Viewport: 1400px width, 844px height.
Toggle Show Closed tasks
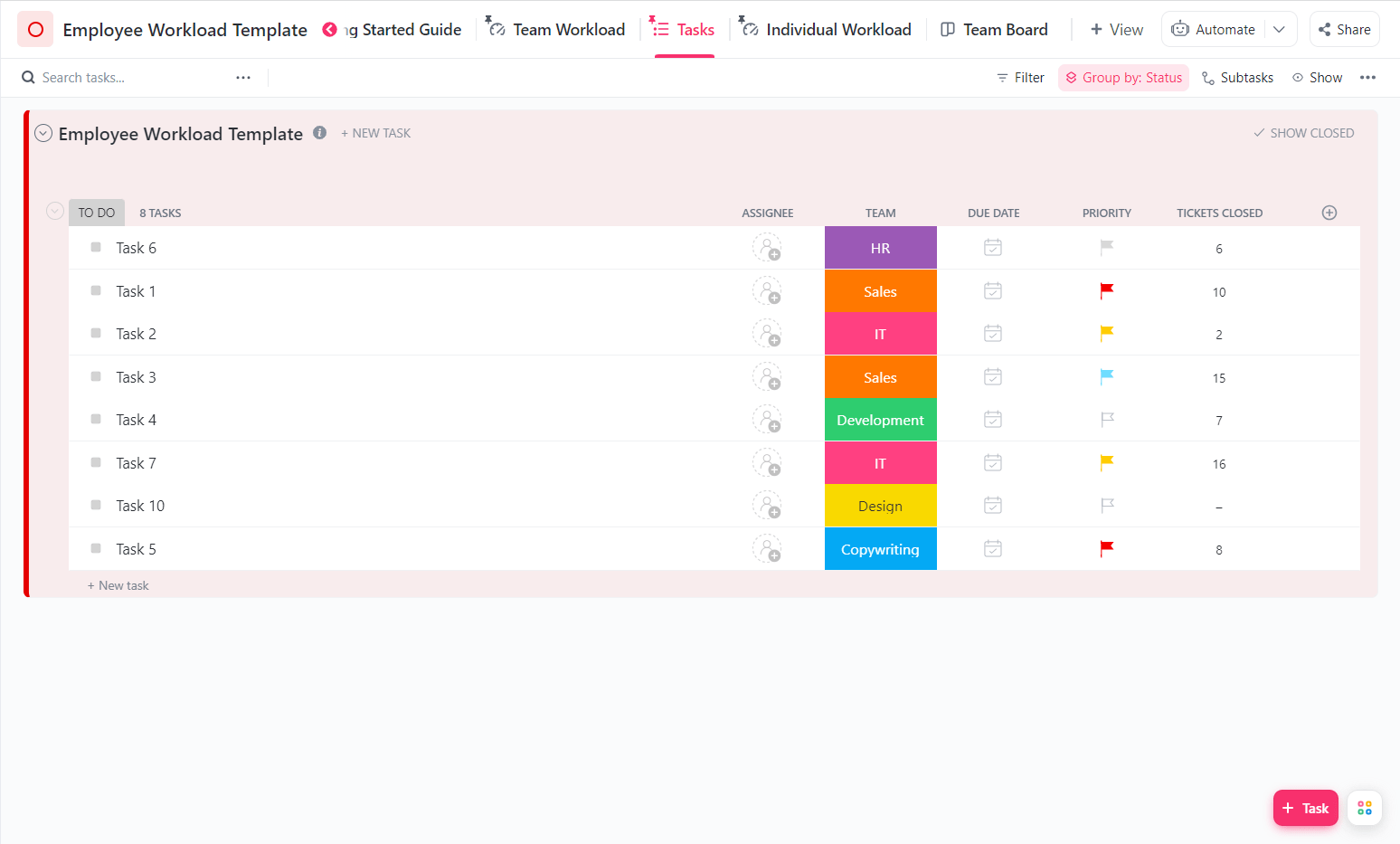click(1303, 133)
